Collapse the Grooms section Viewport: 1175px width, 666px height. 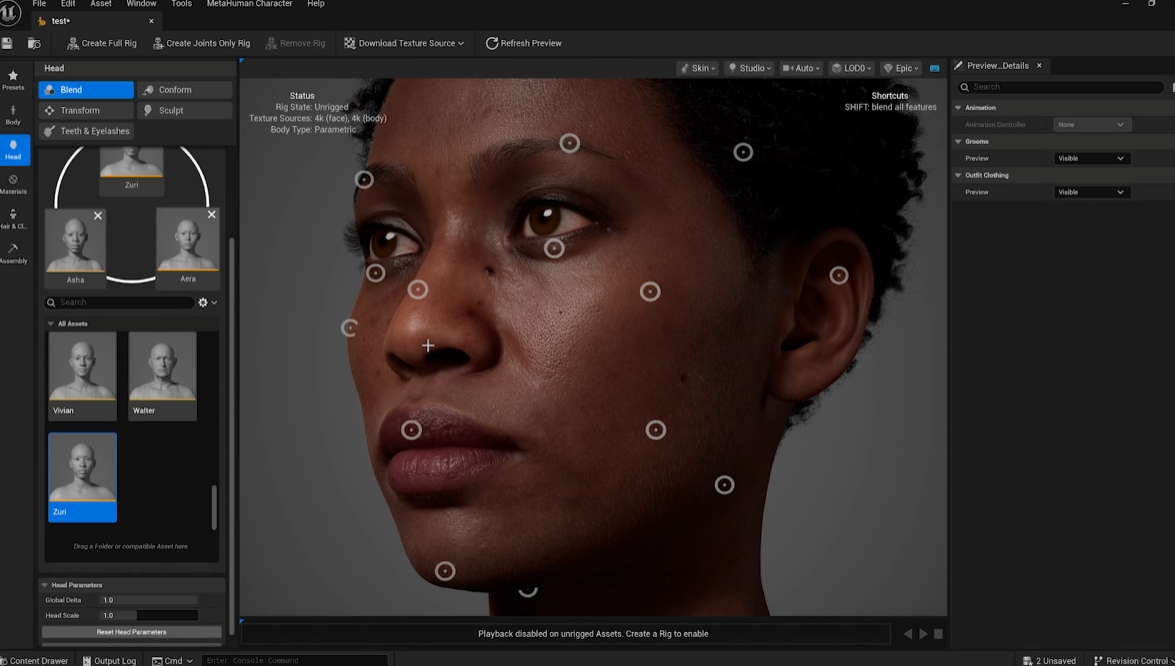[958, 142]
